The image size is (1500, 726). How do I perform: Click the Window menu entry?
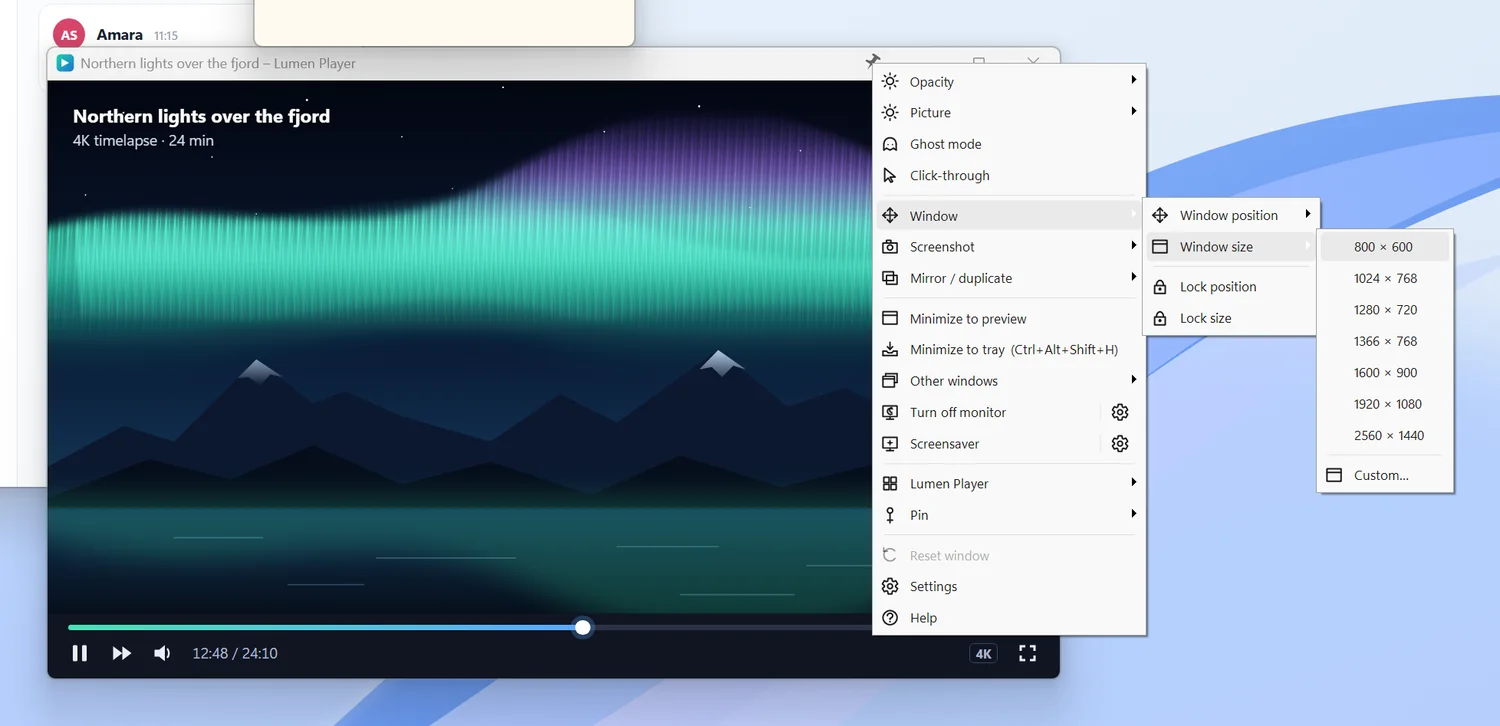tap(1010, 216)
